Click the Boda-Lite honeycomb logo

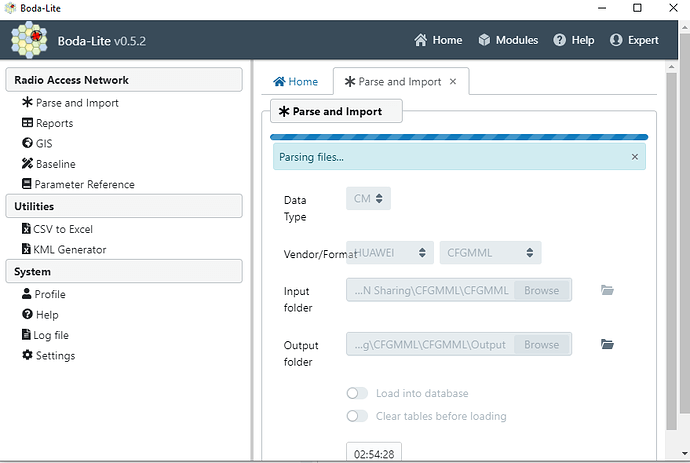pos(29,40)
